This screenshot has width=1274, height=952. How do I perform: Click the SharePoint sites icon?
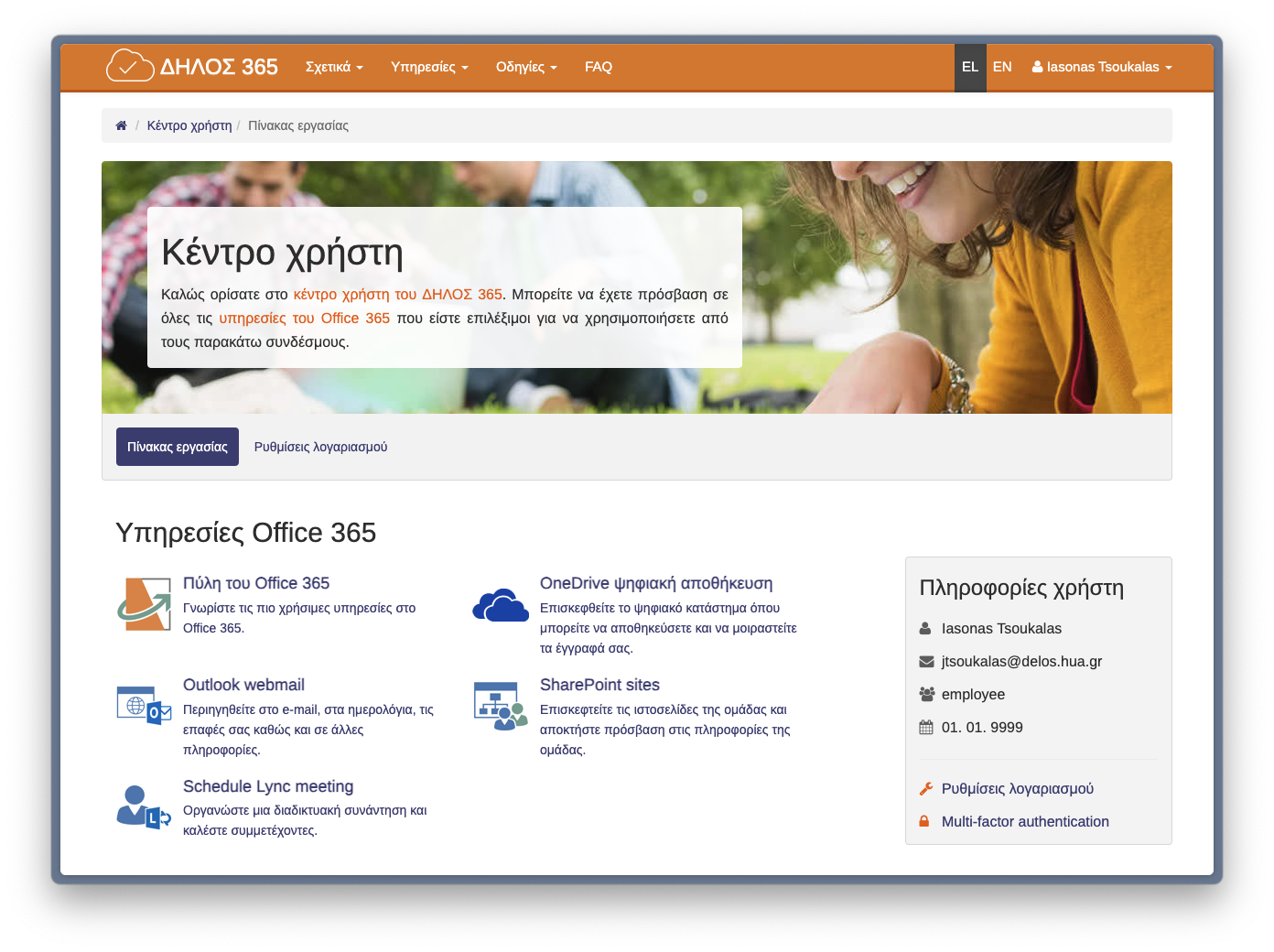[x=501, y=706]
